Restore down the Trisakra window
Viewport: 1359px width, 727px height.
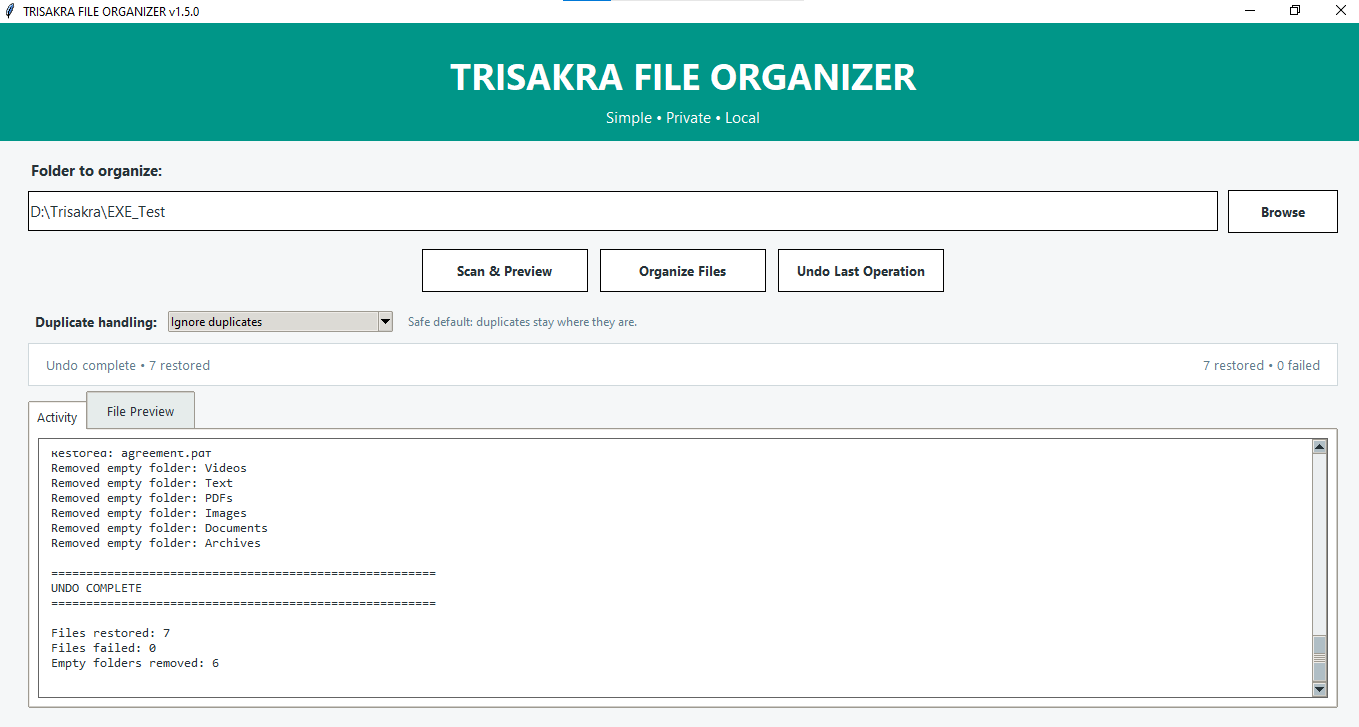(1295, 11)
